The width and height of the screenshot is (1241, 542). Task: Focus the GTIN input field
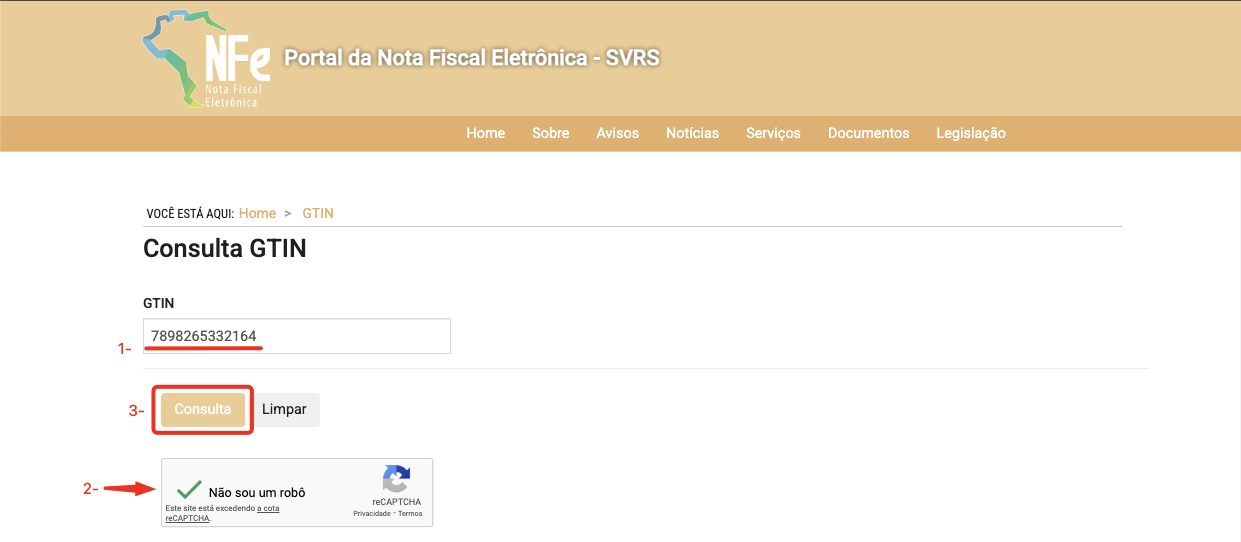click(297, 336)
